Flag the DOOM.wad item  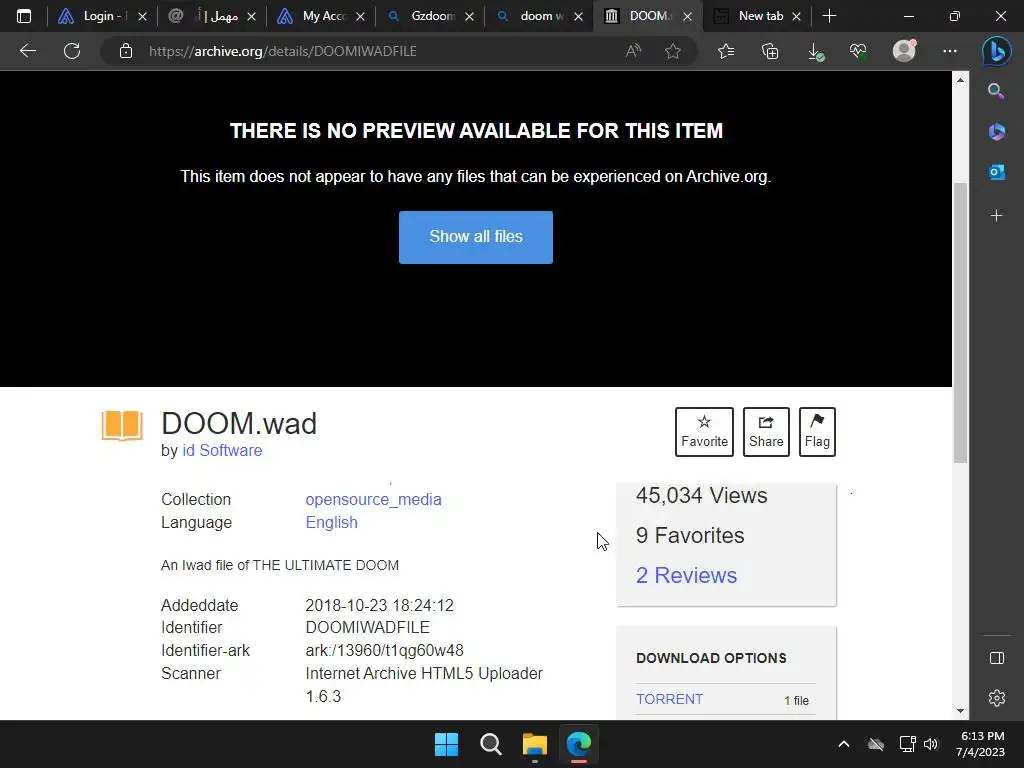[x=817, y=432]
